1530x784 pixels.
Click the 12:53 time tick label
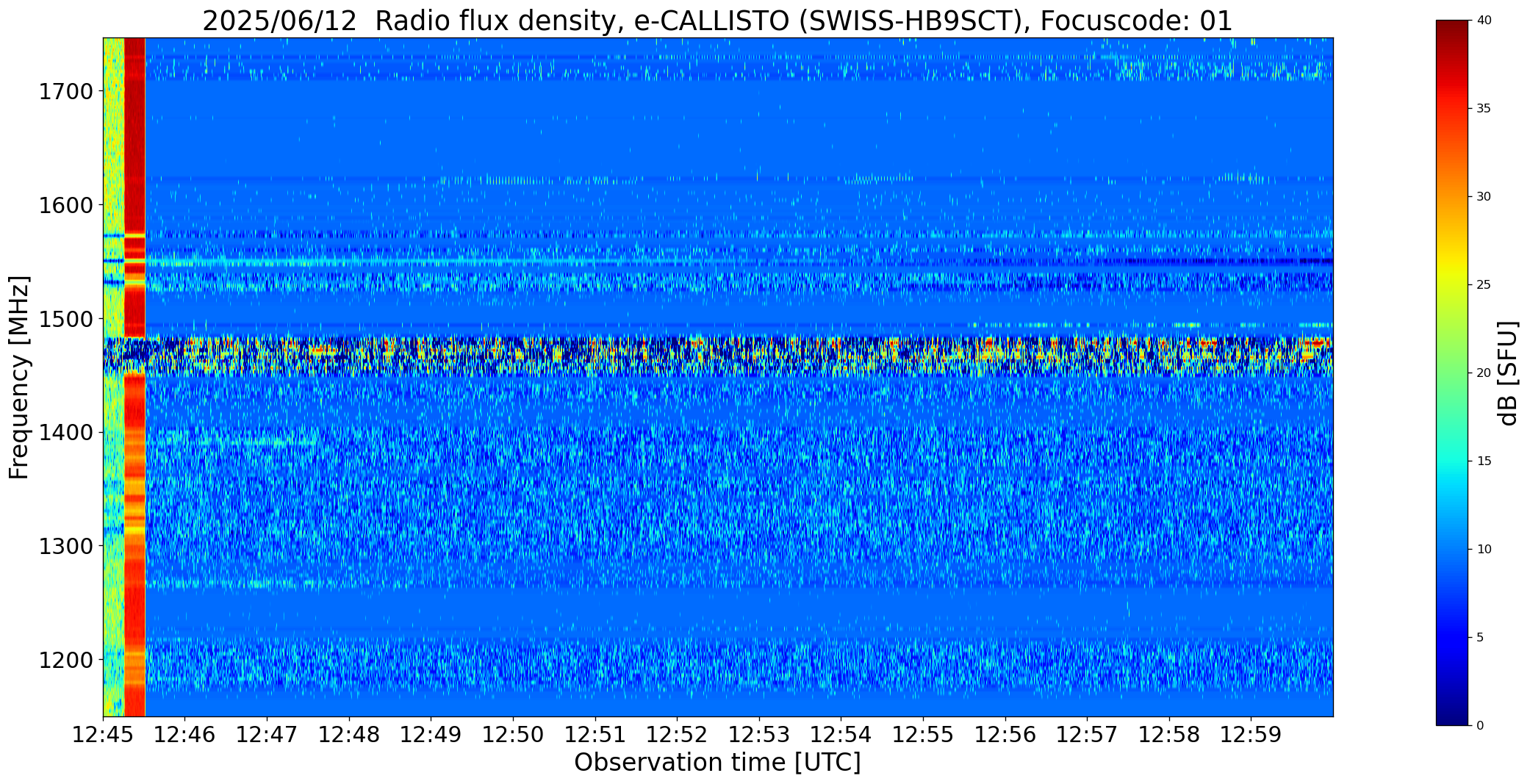tap(759, 735)
